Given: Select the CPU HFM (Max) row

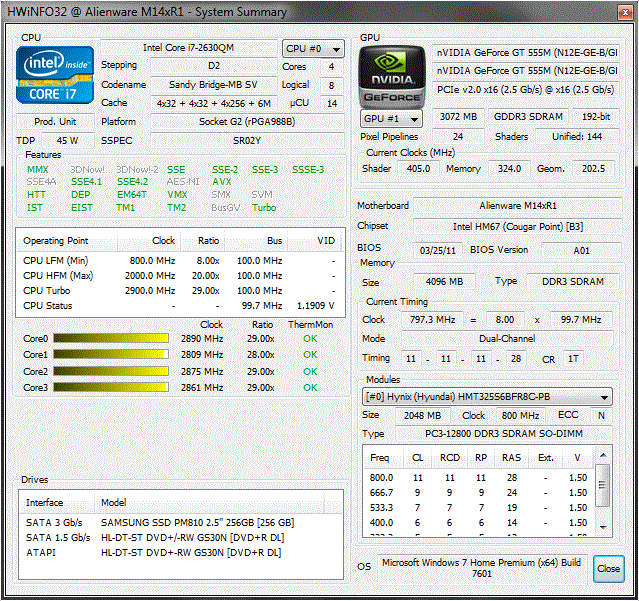Looking at the screenshot, I should pos(180,275).
